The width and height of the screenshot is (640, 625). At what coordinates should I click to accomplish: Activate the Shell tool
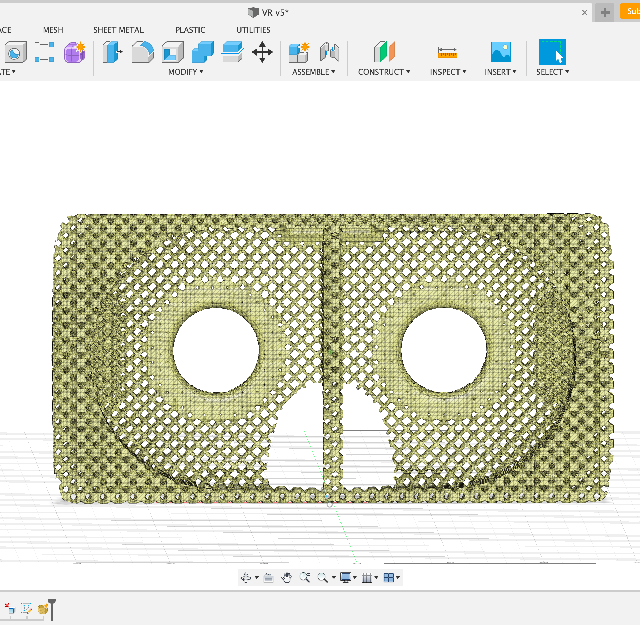pyautogui.click(x=172, y=53)
